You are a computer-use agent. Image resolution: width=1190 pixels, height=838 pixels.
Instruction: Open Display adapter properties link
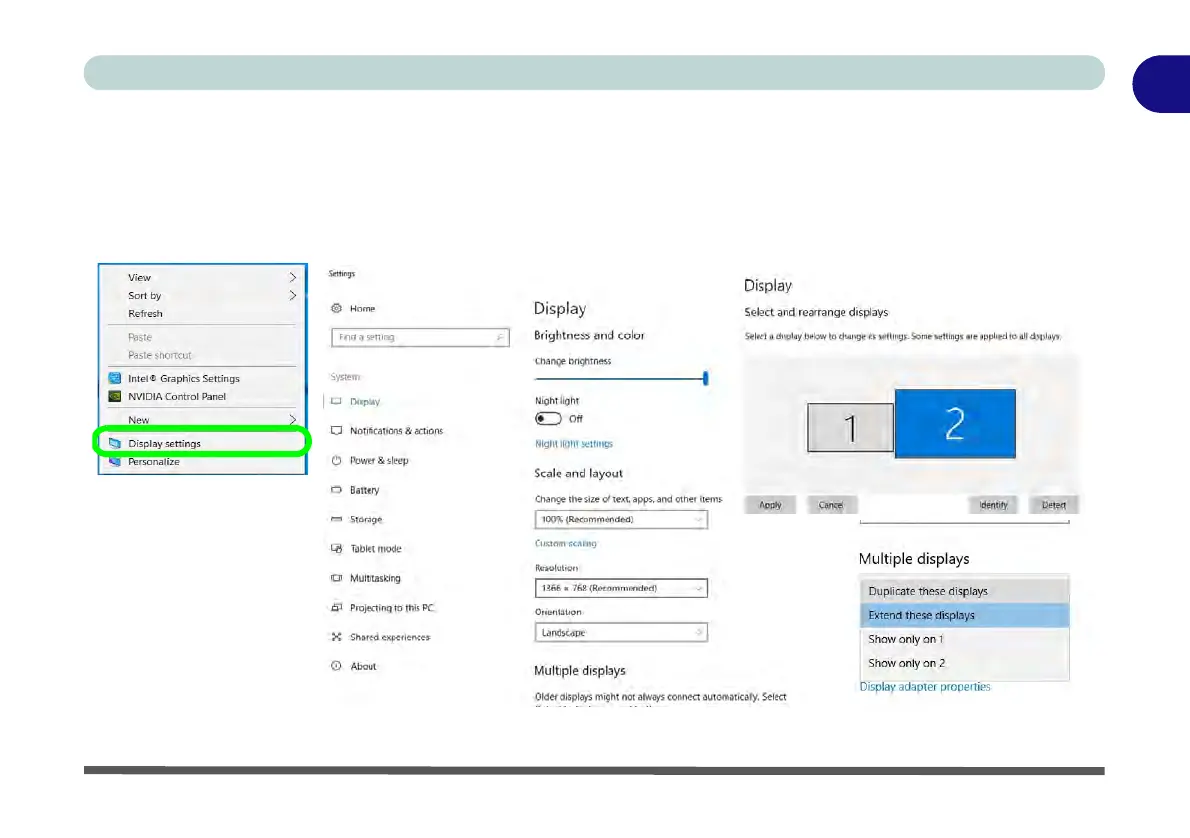(x=925, y=687)
